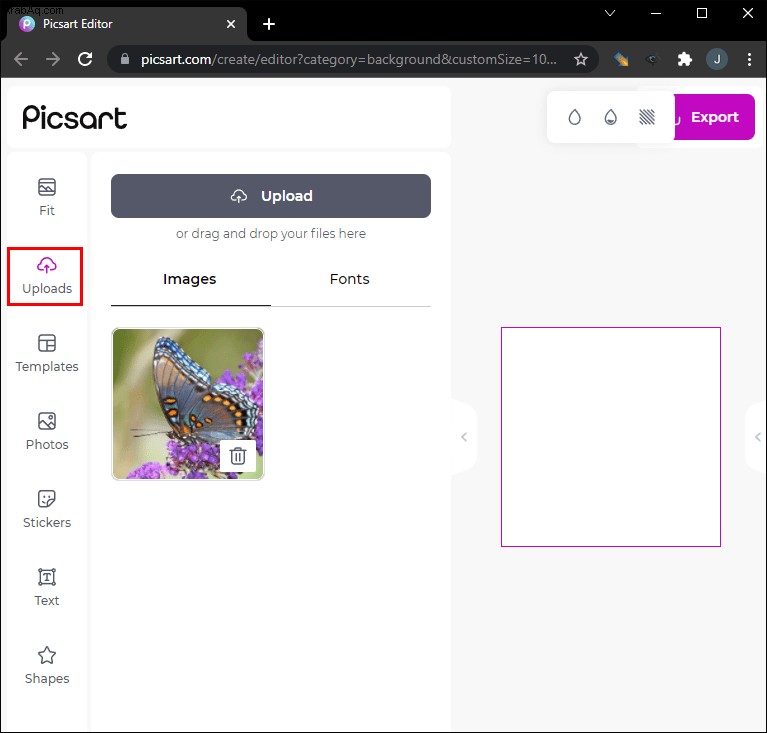Open the Stickers panel
The image size is (767, 733).
pyautogui.click(x=47, y=510)
